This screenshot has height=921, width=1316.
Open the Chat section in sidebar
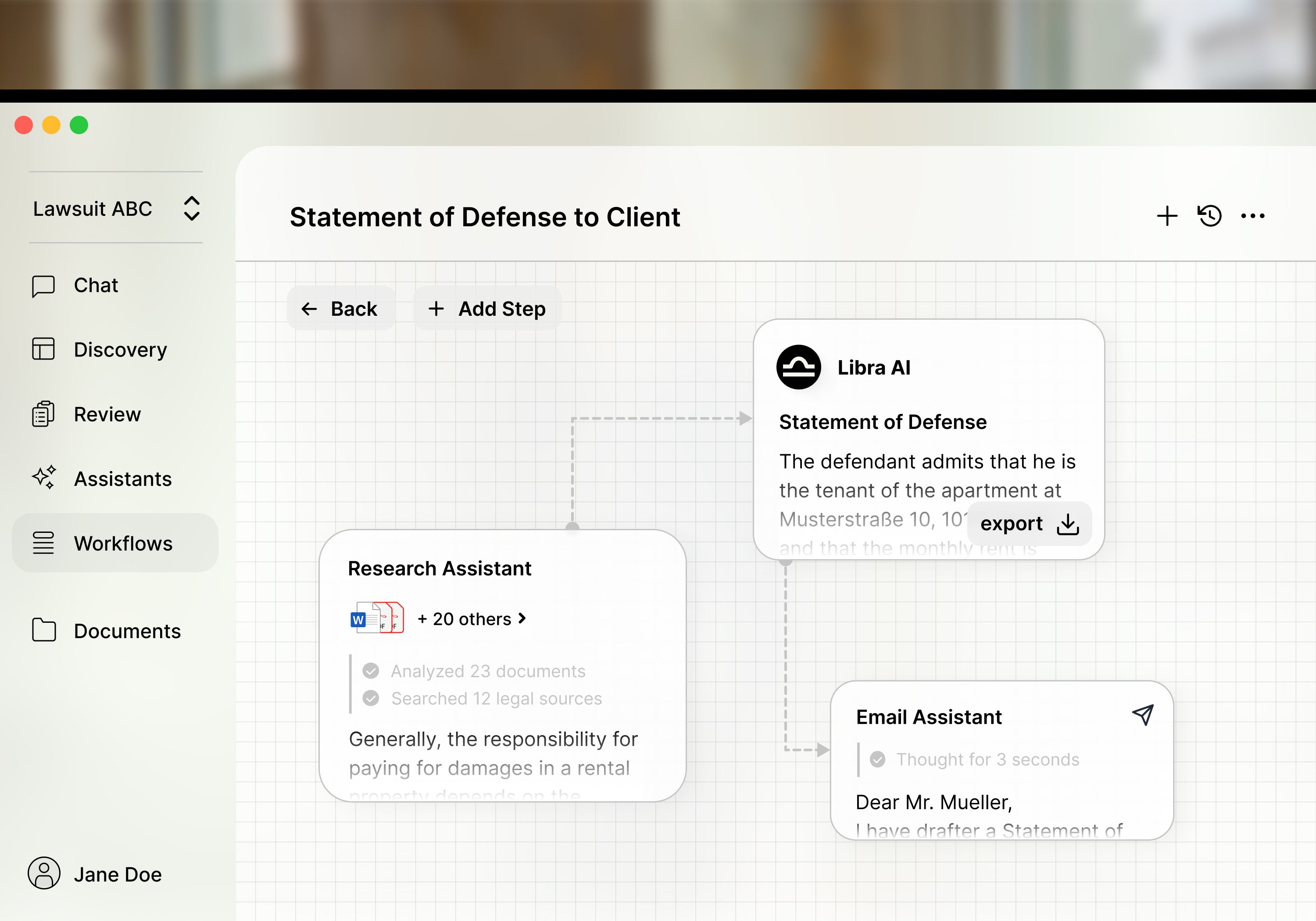(x=96, y=286)
